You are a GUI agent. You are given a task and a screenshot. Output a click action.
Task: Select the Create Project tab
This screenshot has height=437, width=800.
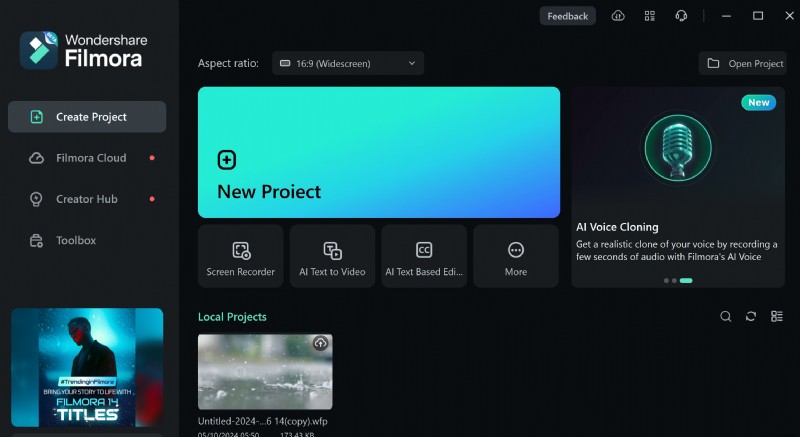87,117
